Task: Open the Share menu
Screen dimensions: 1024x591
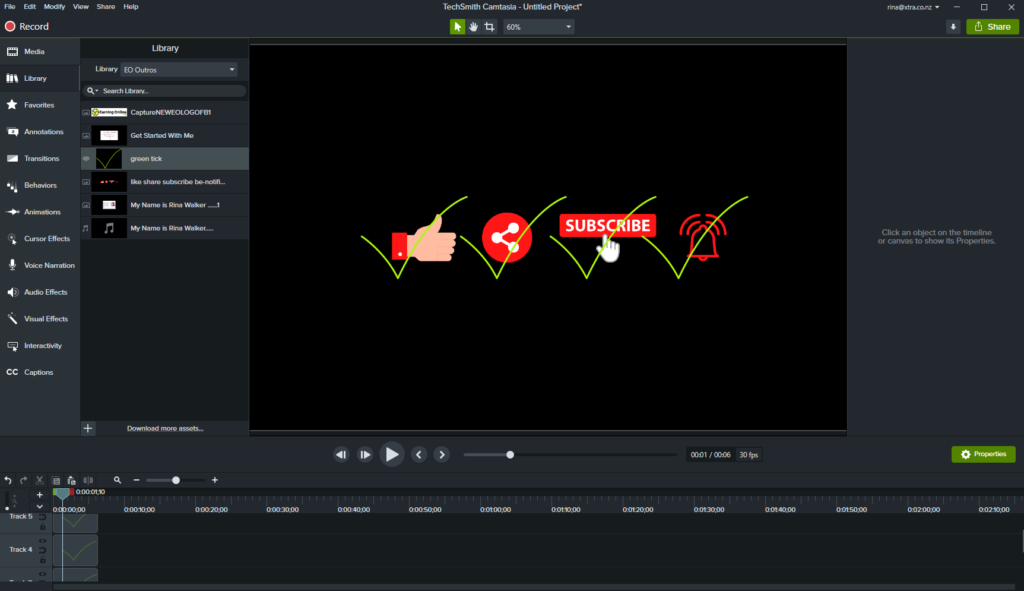Action: coord(106,7)
